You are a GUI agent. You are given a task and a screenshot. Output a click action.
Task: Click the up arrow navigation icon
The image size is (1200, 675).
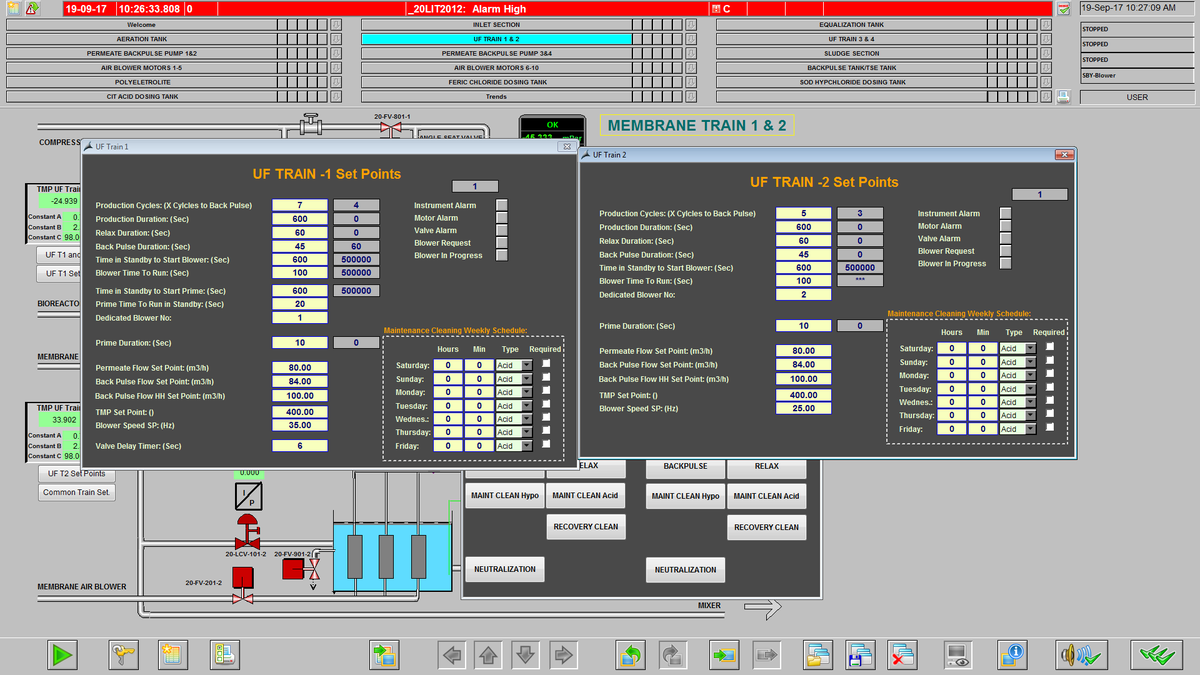489,655
